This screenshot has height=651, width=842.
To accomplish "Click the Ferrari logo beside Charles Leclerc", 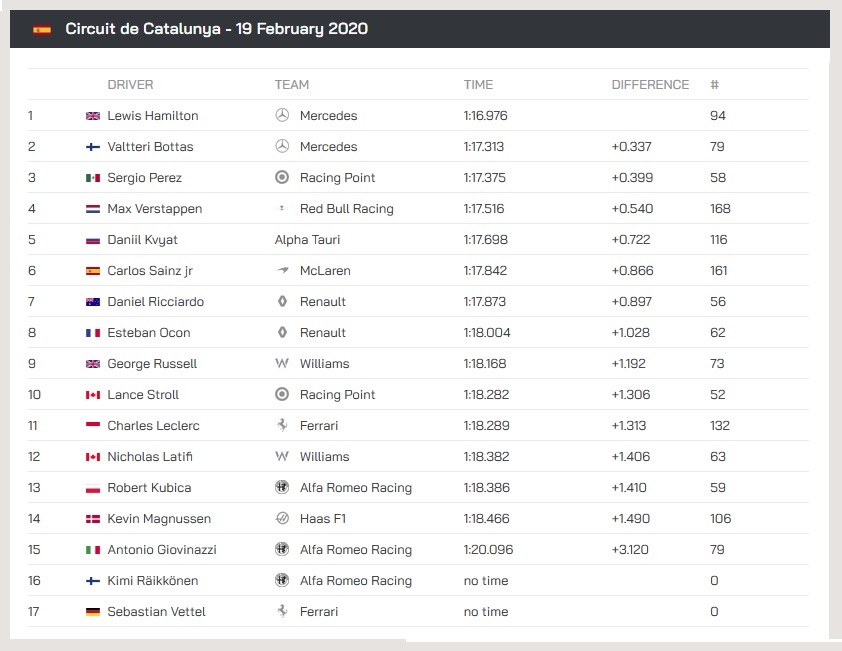I will point(282,426).
